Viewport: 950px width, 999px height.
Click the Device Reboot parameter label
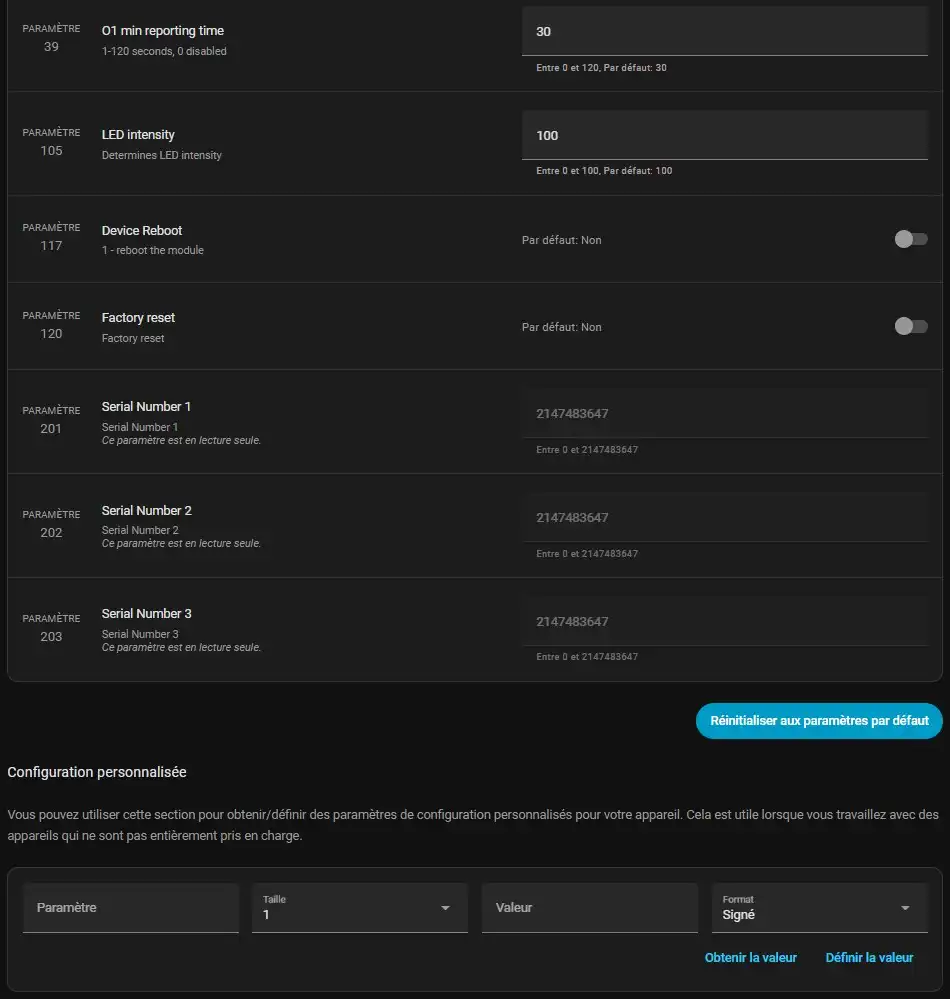pyautogui.click(x=142, y=230)
